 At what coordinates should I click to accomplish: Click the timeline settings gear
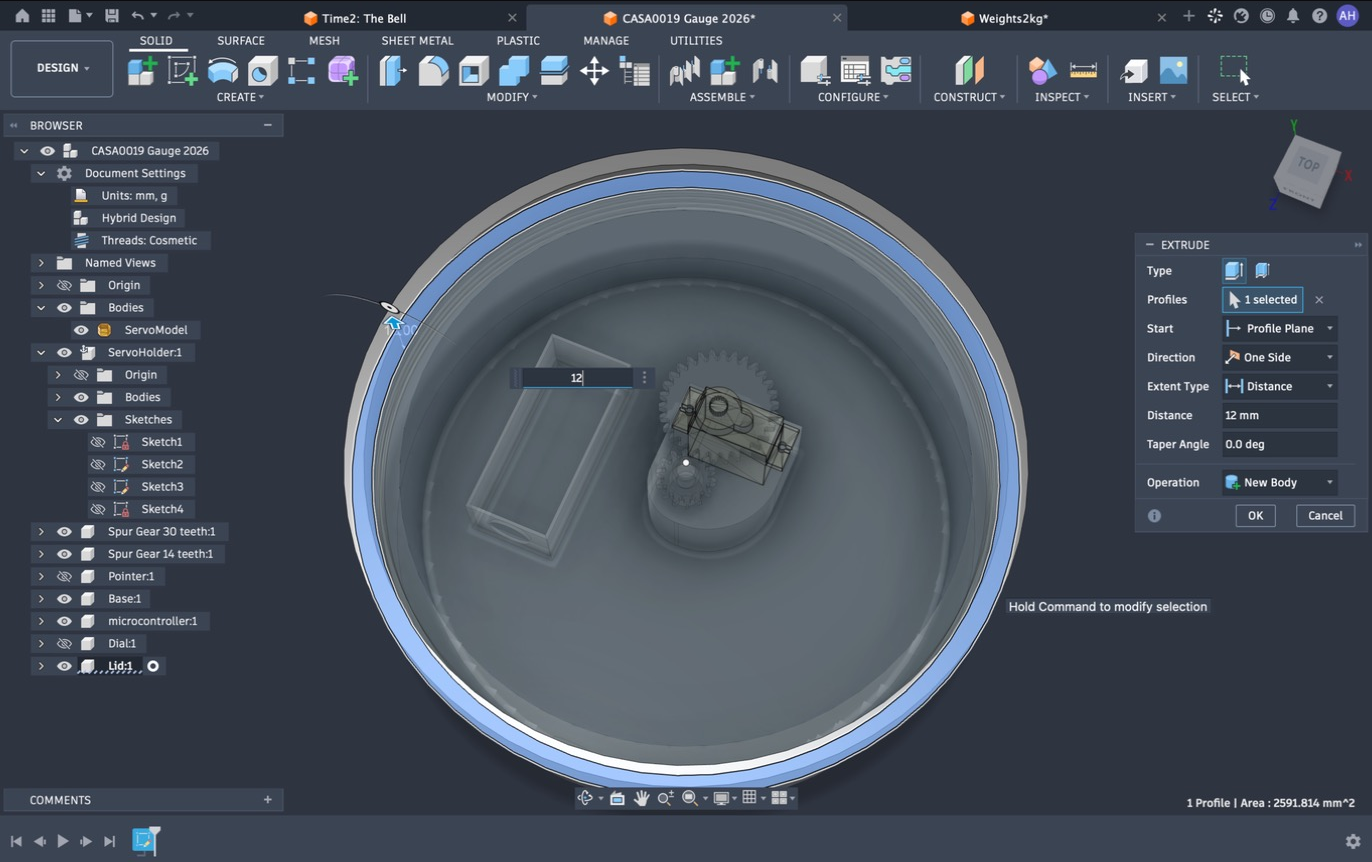pos(1353,841)
